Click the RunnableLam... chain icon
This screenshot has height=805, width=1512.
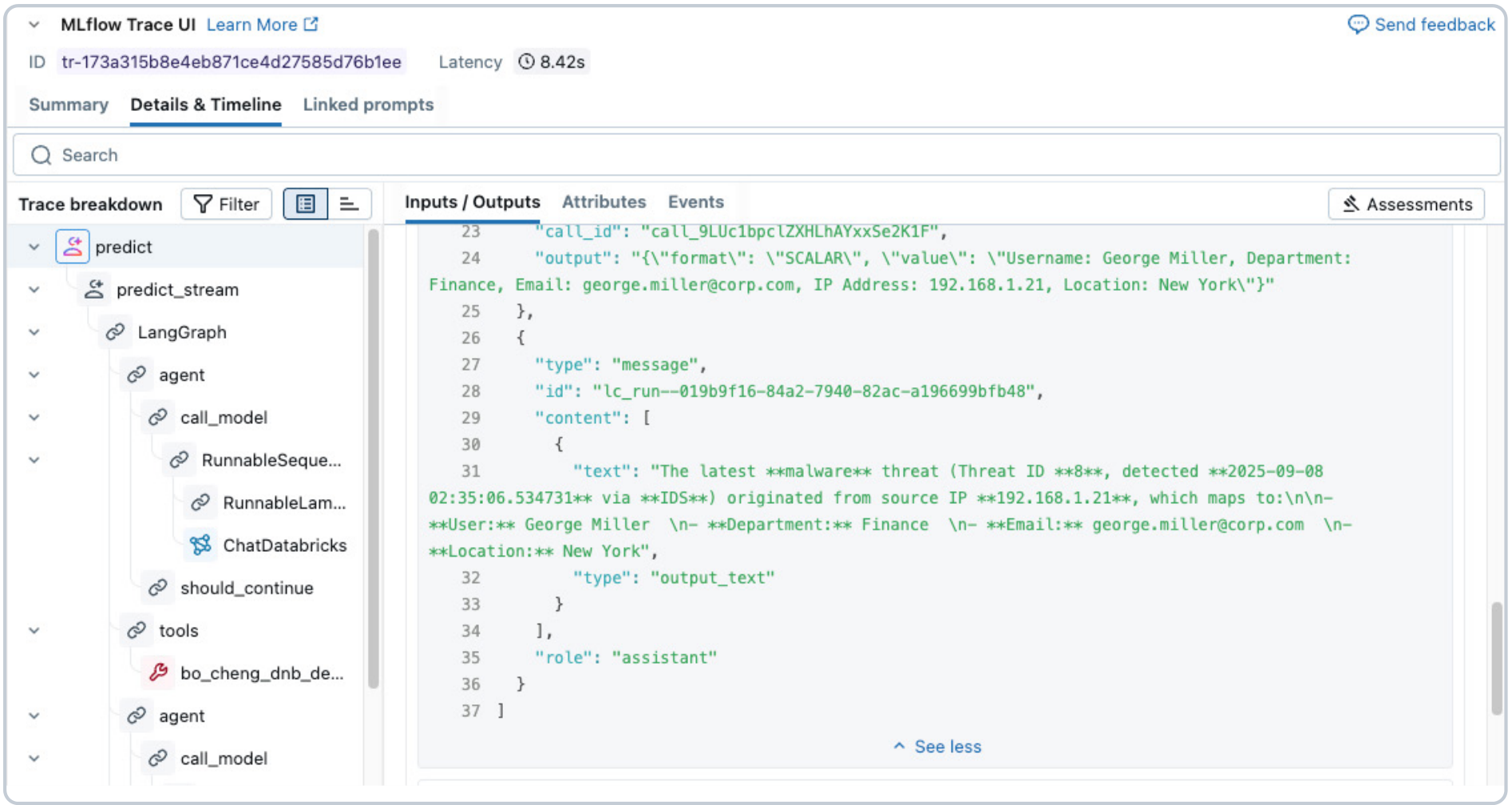point(200,502)
